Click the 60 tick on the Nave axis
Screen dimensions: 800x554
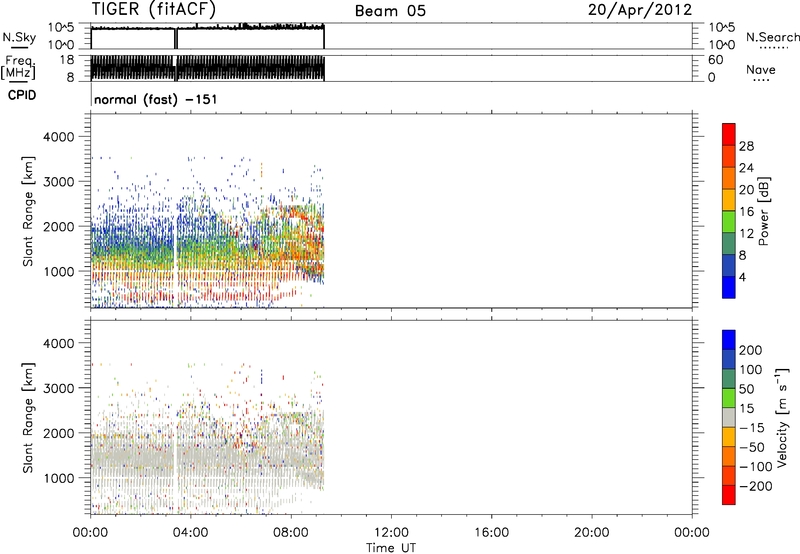click(715, 60)
